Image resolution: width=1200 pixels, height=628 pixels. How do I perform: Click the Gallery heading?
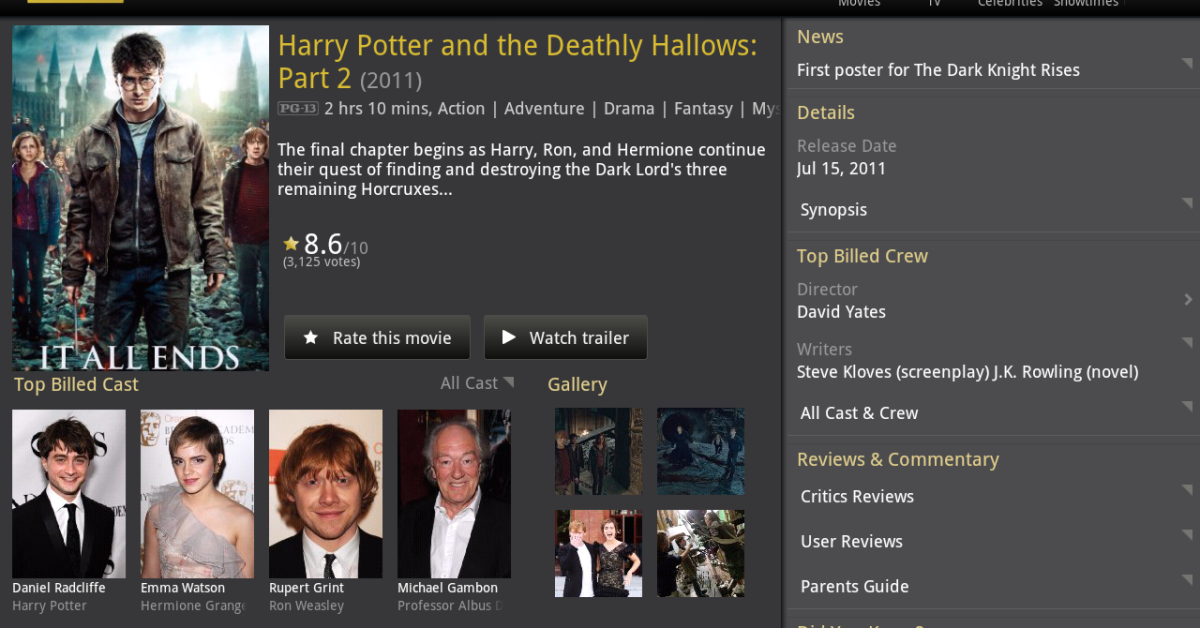tap(577, 384)
